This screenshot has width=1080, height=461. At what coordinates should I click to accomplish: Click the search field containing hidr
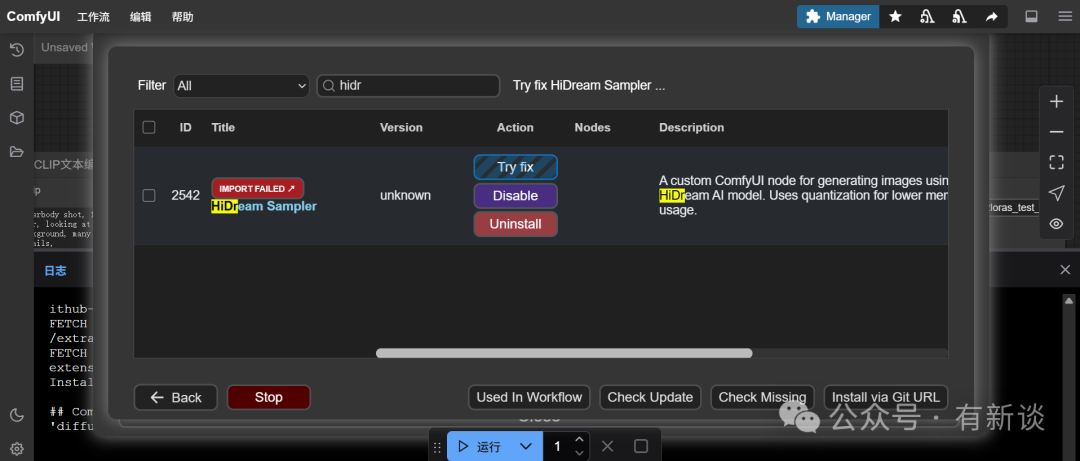pyautogui.click(x=408, y=85)
